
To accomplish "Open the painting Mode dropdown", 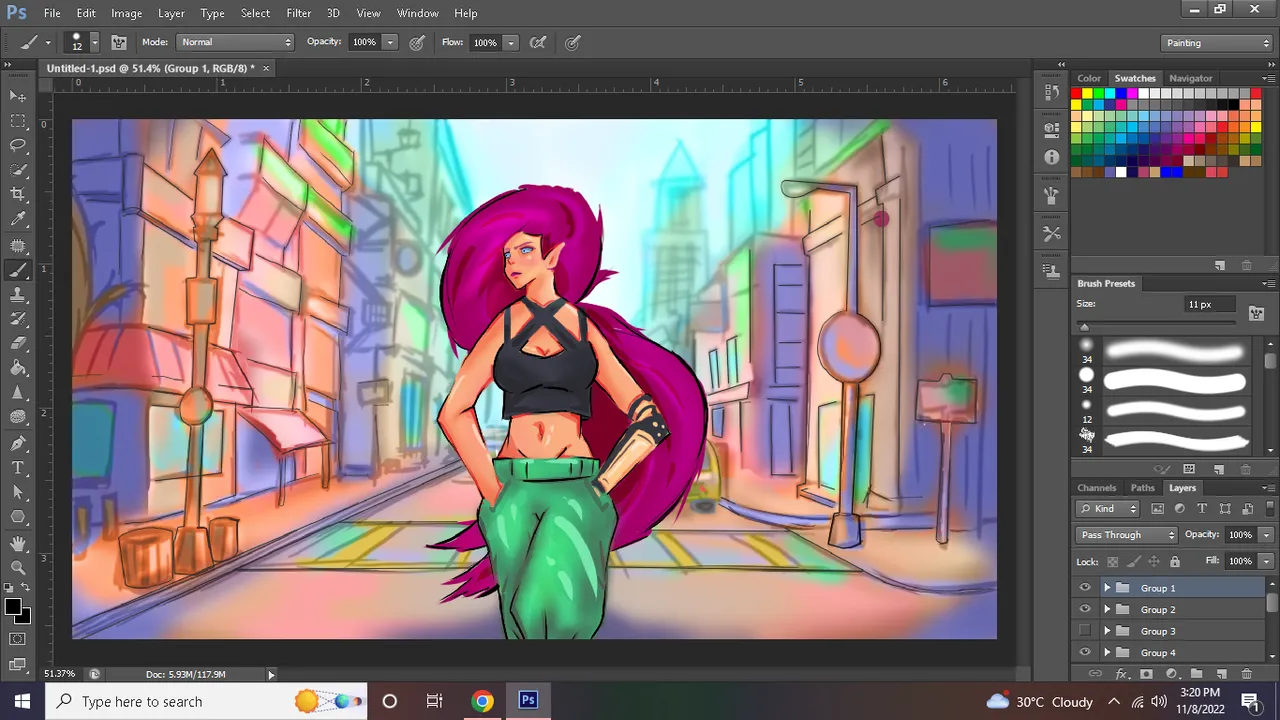I will [x=236, y=42].
